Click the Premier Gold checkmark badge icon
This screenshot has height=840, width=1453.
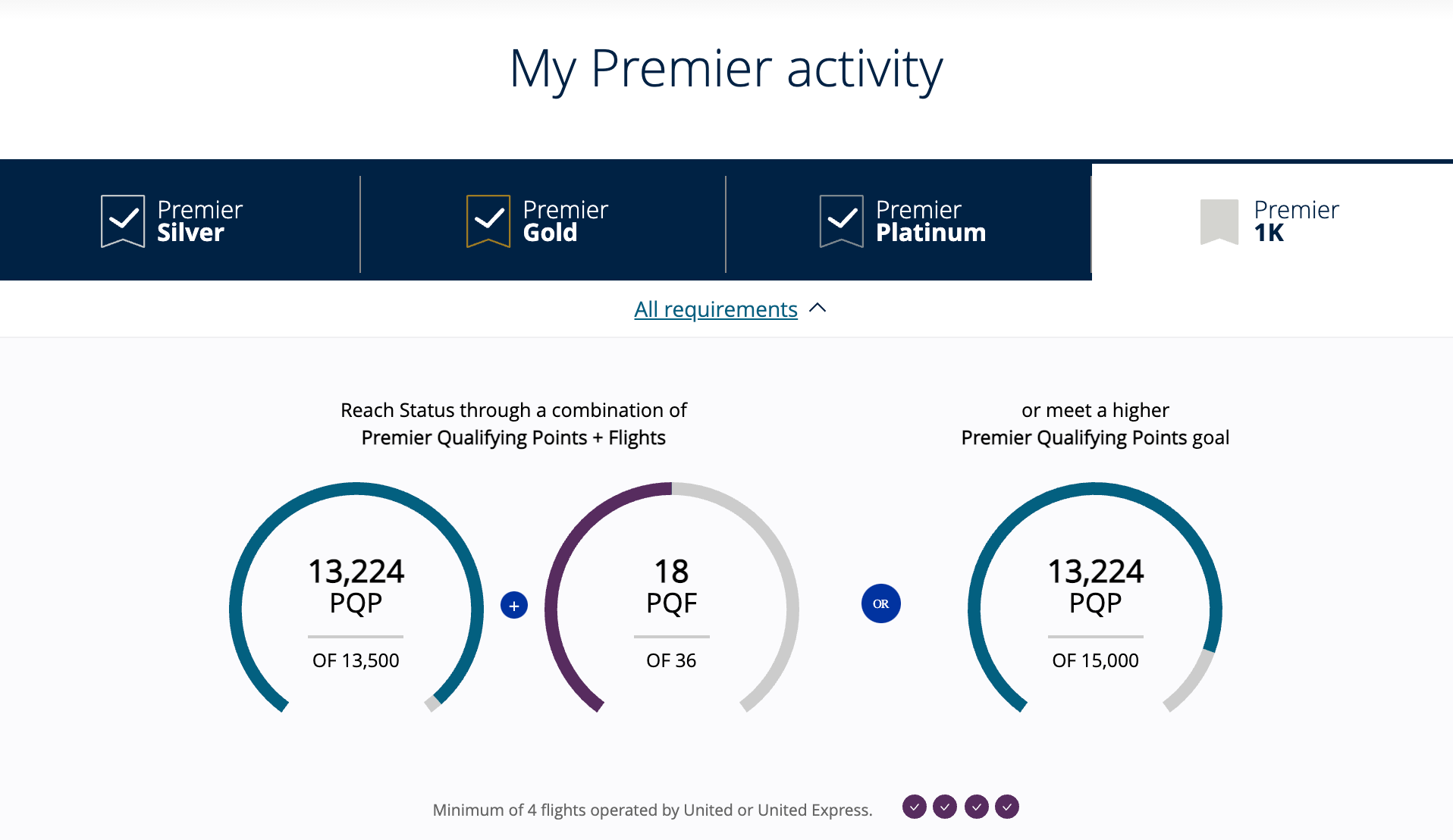[x=488, y=221]
